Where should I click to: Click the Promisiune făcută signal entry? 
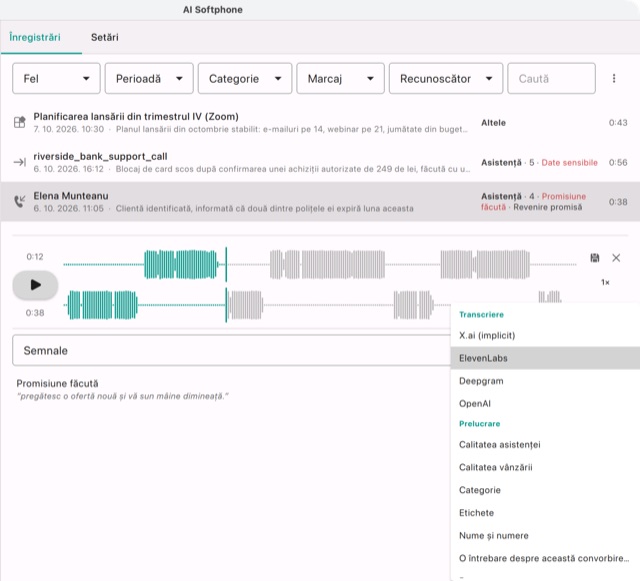57,383
